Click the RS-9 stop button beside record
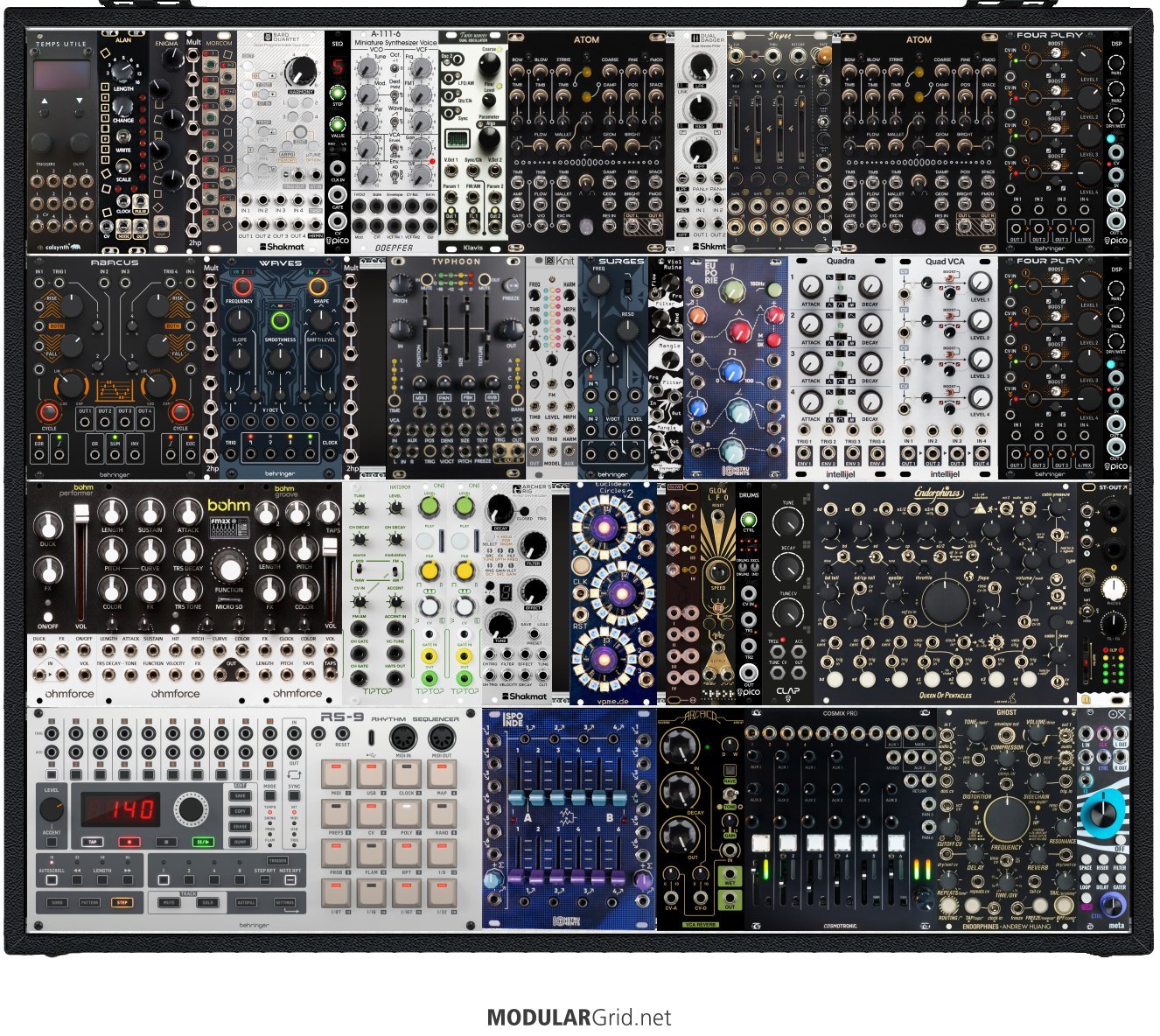Screen dimensions: 1160x1036 (x=167, y=843)
